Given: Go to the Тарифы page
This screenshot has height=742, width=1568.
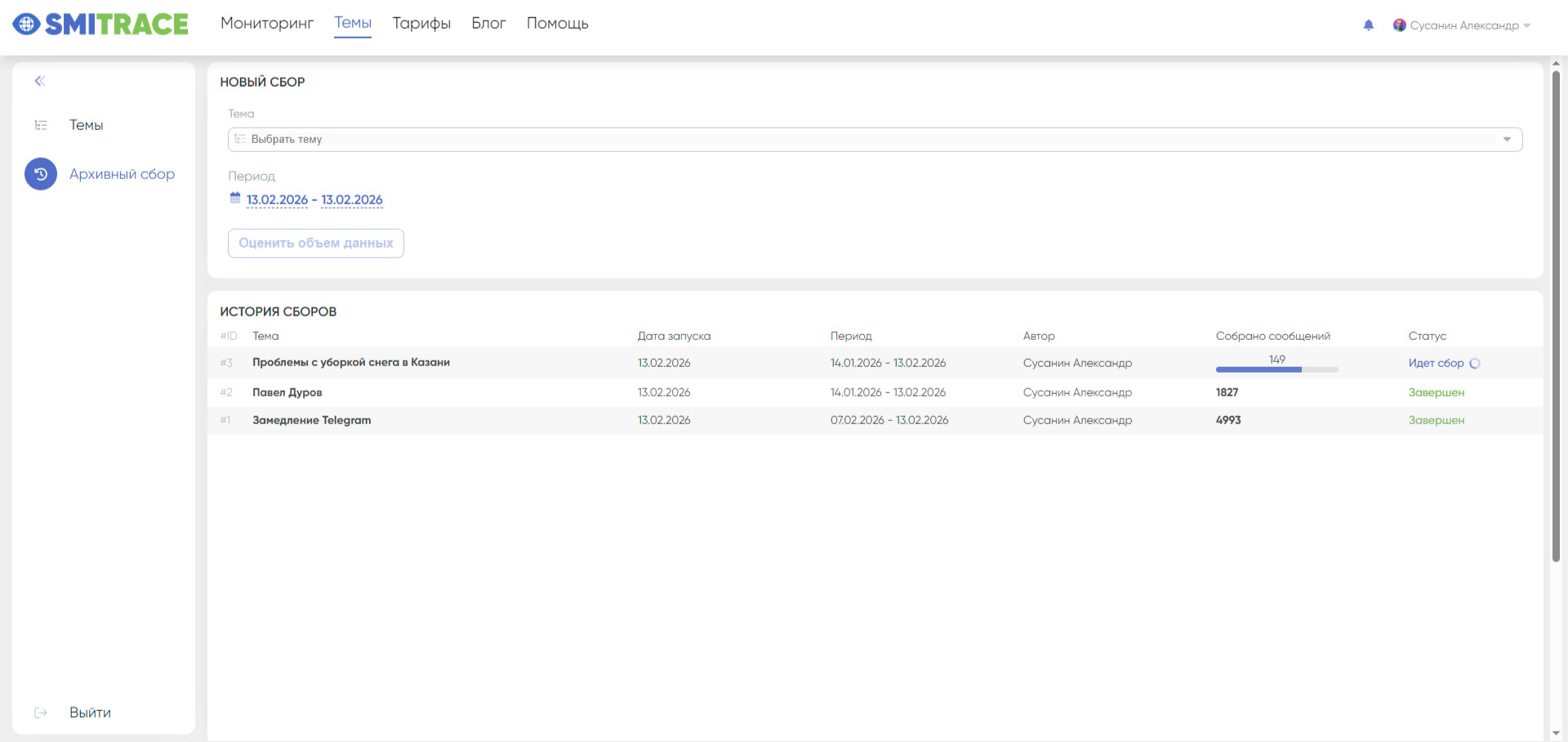Looking at the screenshot, I should [421, 24].
